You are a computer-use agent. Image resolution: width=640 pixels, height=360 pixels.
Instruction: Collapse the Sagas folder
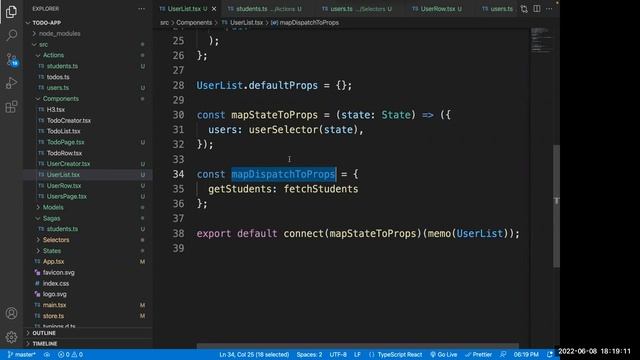point(51,218)
